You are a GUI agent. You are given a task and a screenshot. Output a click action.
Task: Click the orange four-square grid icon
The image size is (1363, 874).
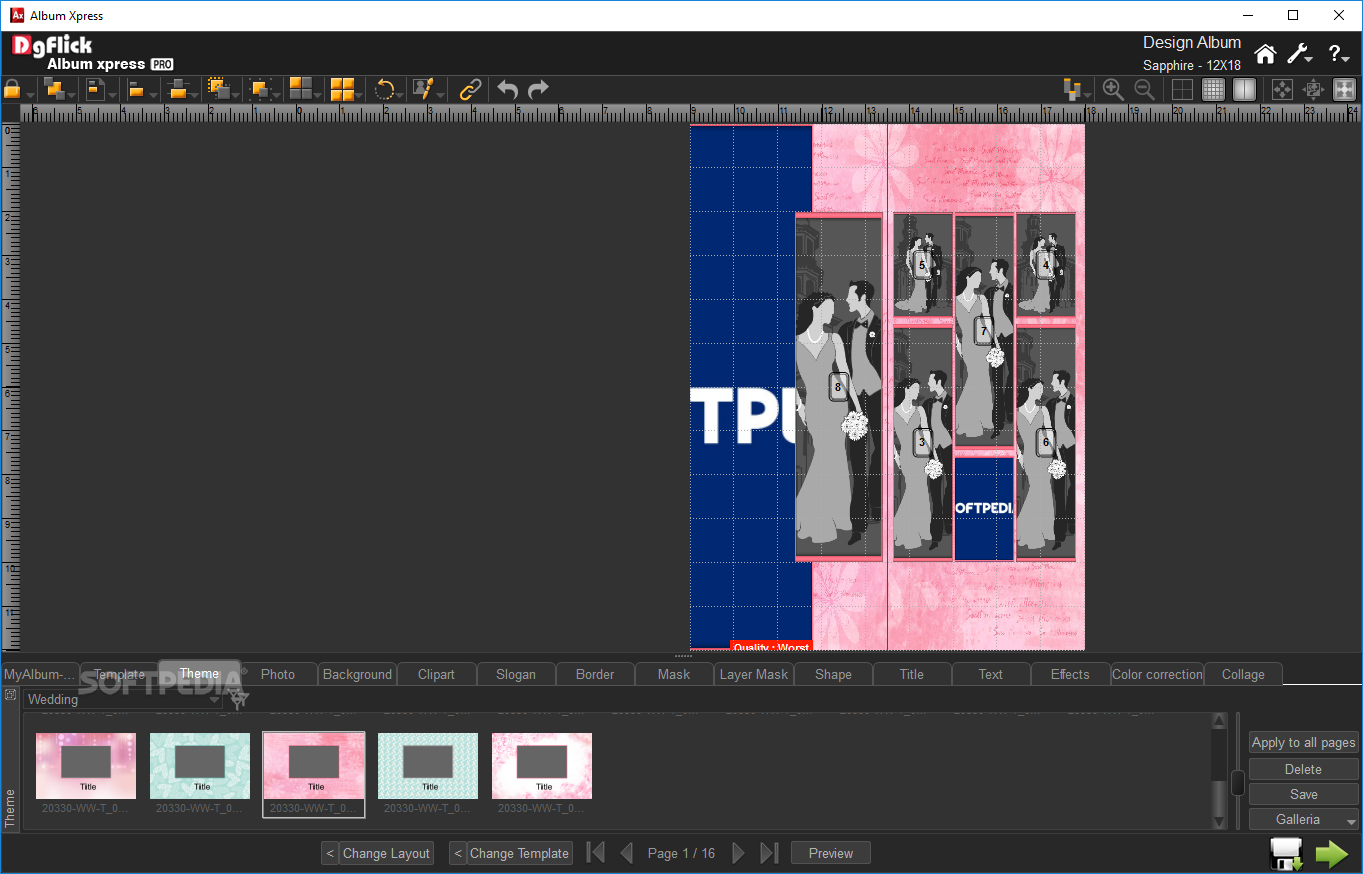pos(342,89)
